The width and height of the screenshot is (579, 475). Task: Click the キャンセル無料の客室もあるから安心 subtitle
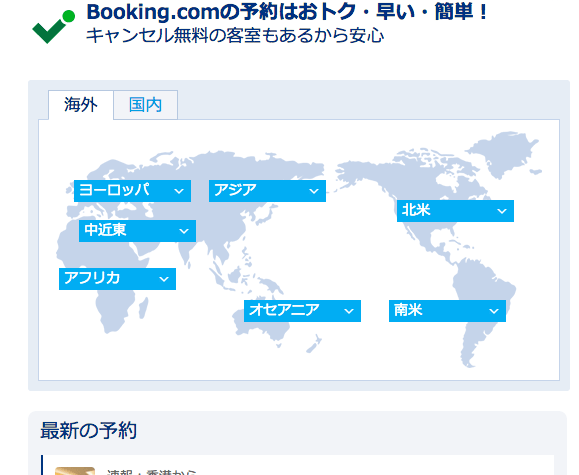235,36
